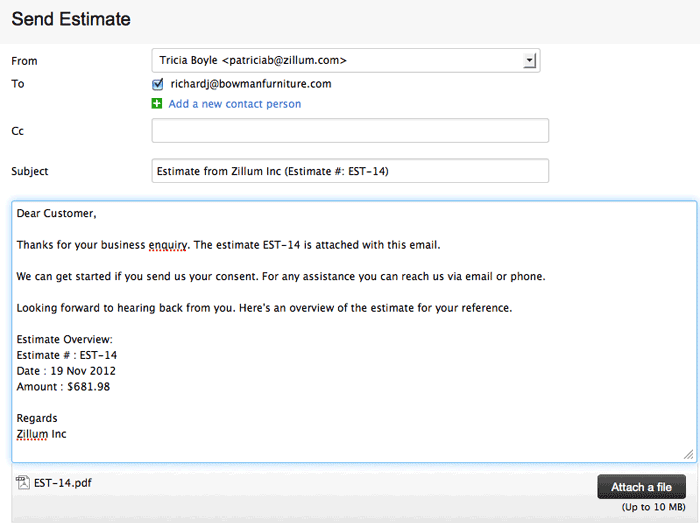Click the 'Amount : $681.98' line in the message
The image size is (700, 527).
(x=63, y=386)
